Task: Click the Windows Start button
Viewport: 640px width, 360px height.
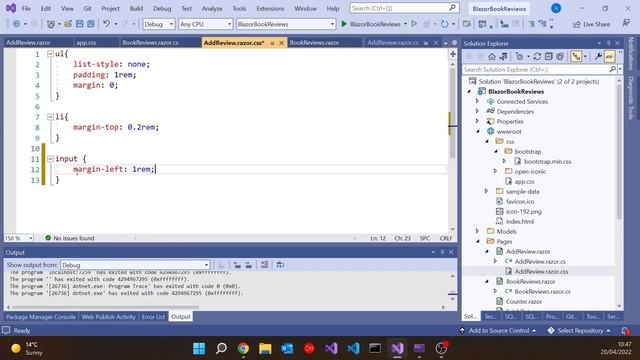Action: (x=199, y=348)
